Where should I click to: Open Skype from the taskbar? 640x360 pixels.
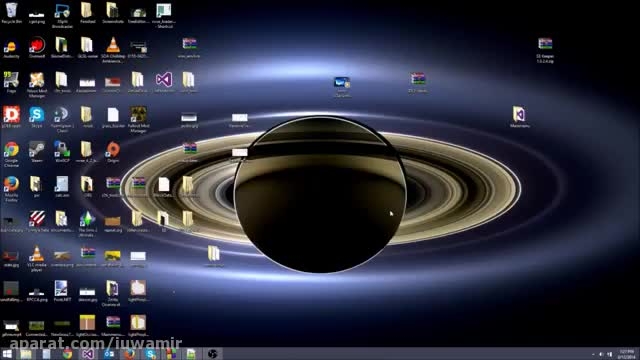[150, 354]
